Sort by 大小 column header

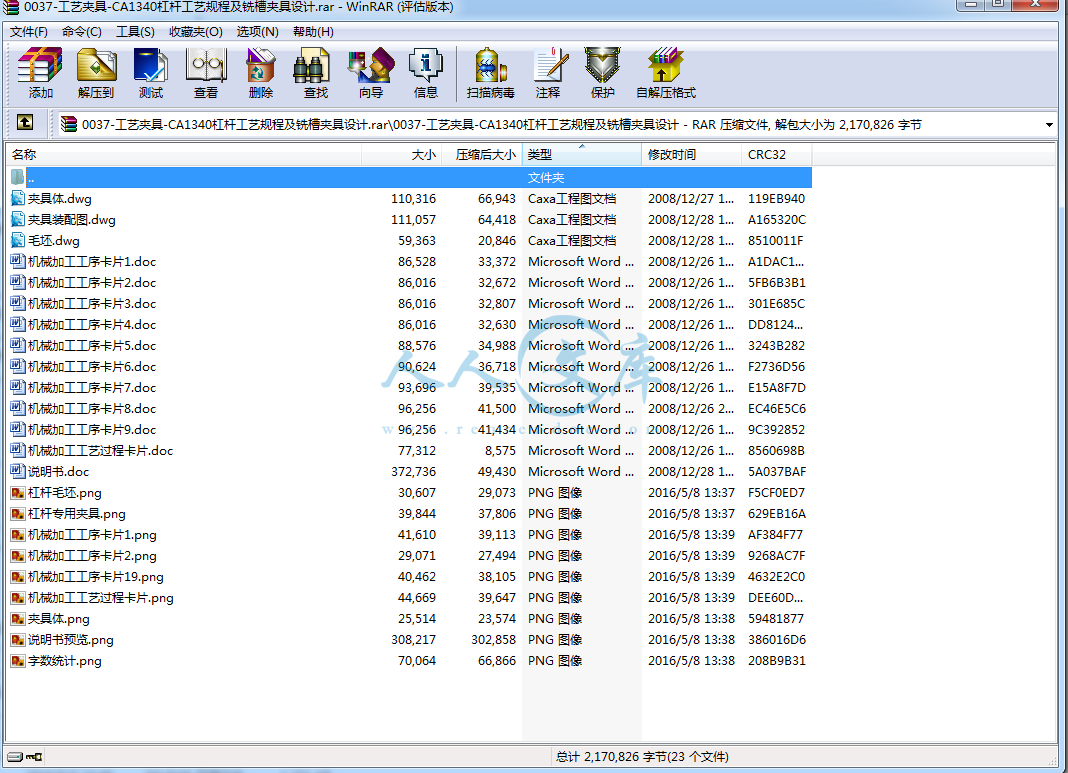[x=401, y=155]
